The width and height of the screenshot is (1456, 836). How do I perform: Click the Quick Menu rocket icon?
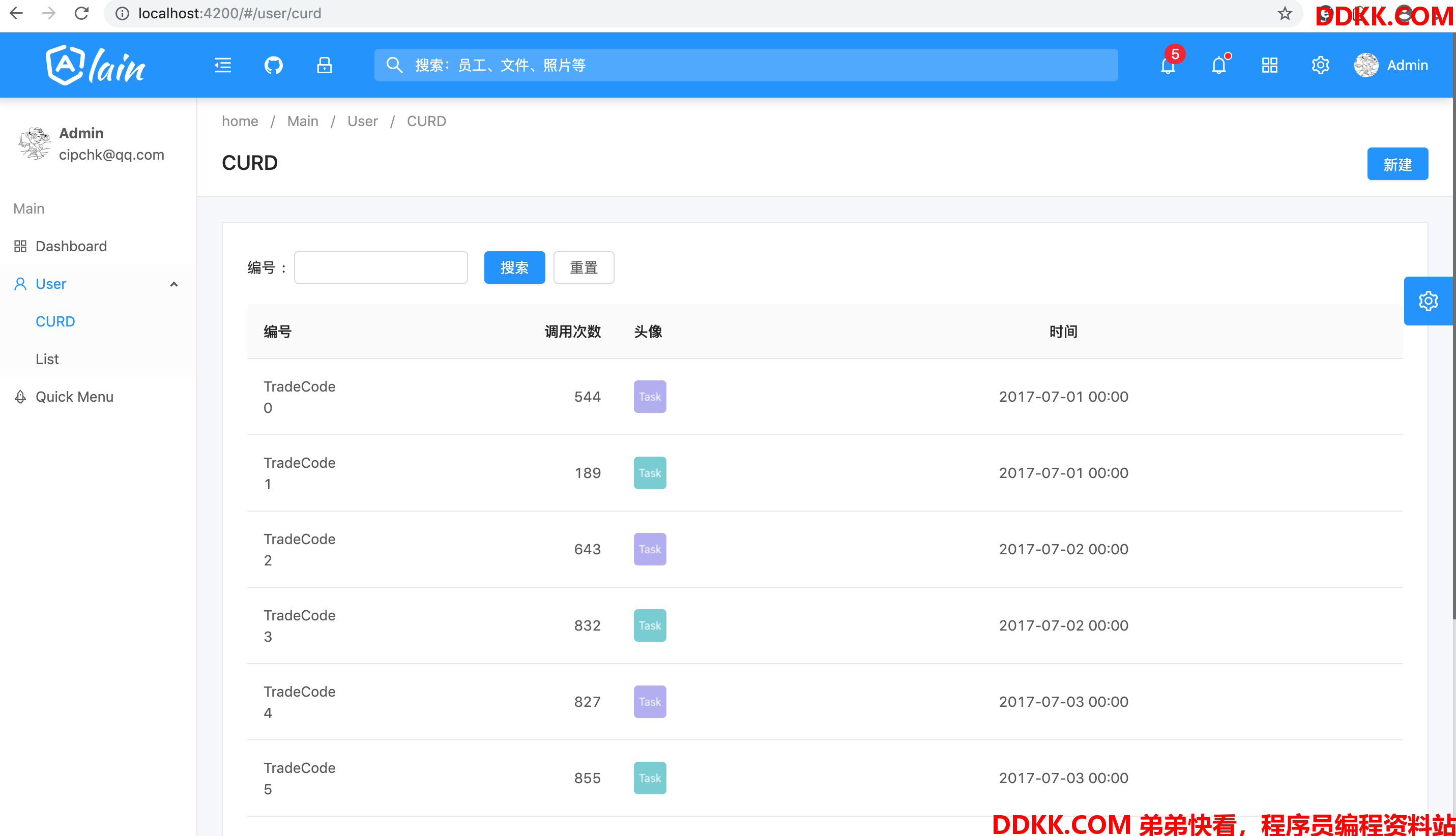[20, 397]
